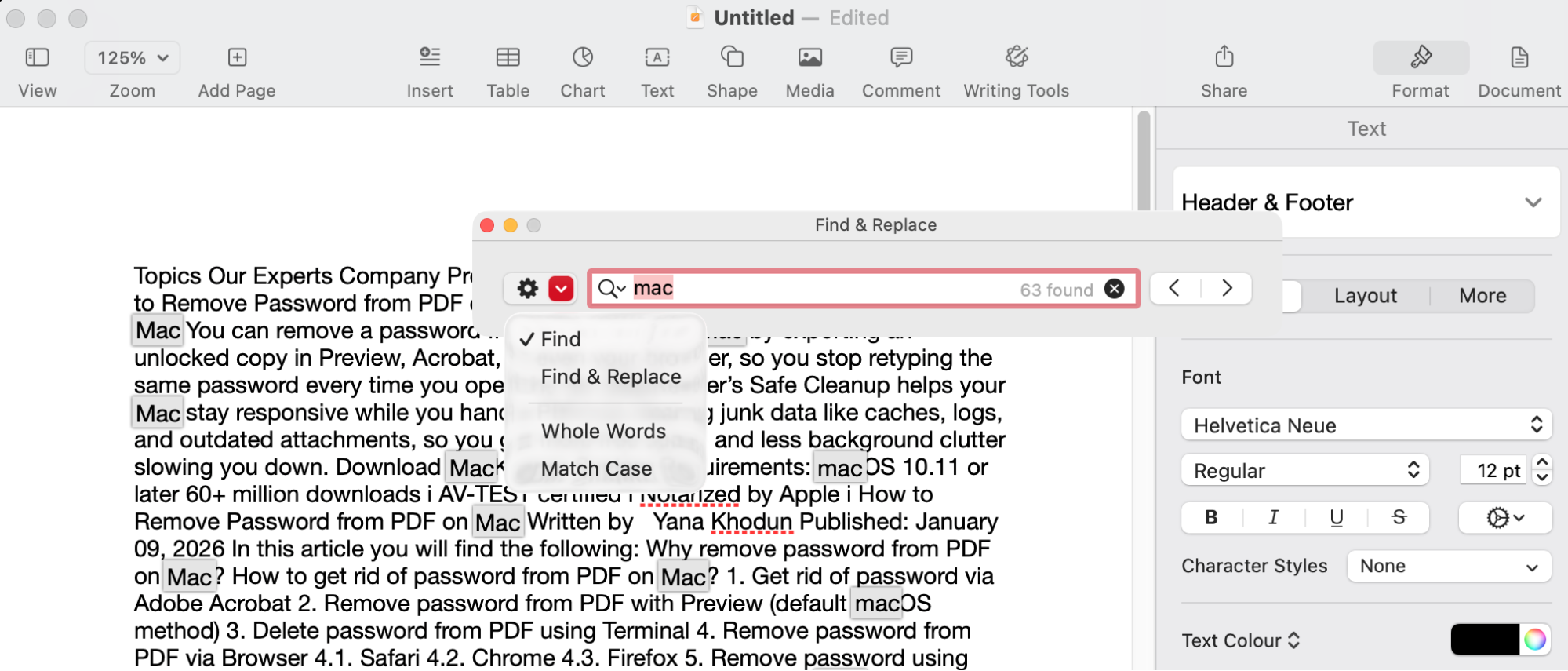Open the Regular typeface dropdown
Viewport: 1568px width, 671px height.
[1305, 471]
